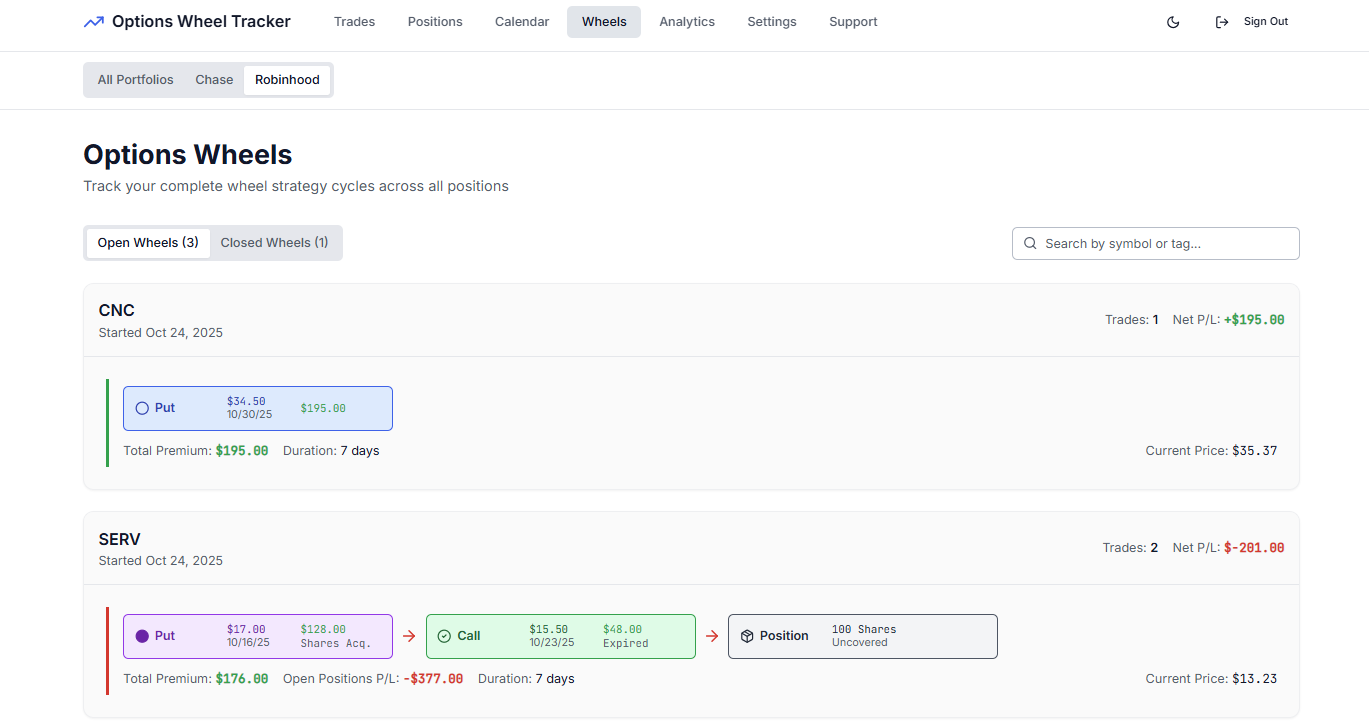Click Sign Out

(x=1264, y=21)
